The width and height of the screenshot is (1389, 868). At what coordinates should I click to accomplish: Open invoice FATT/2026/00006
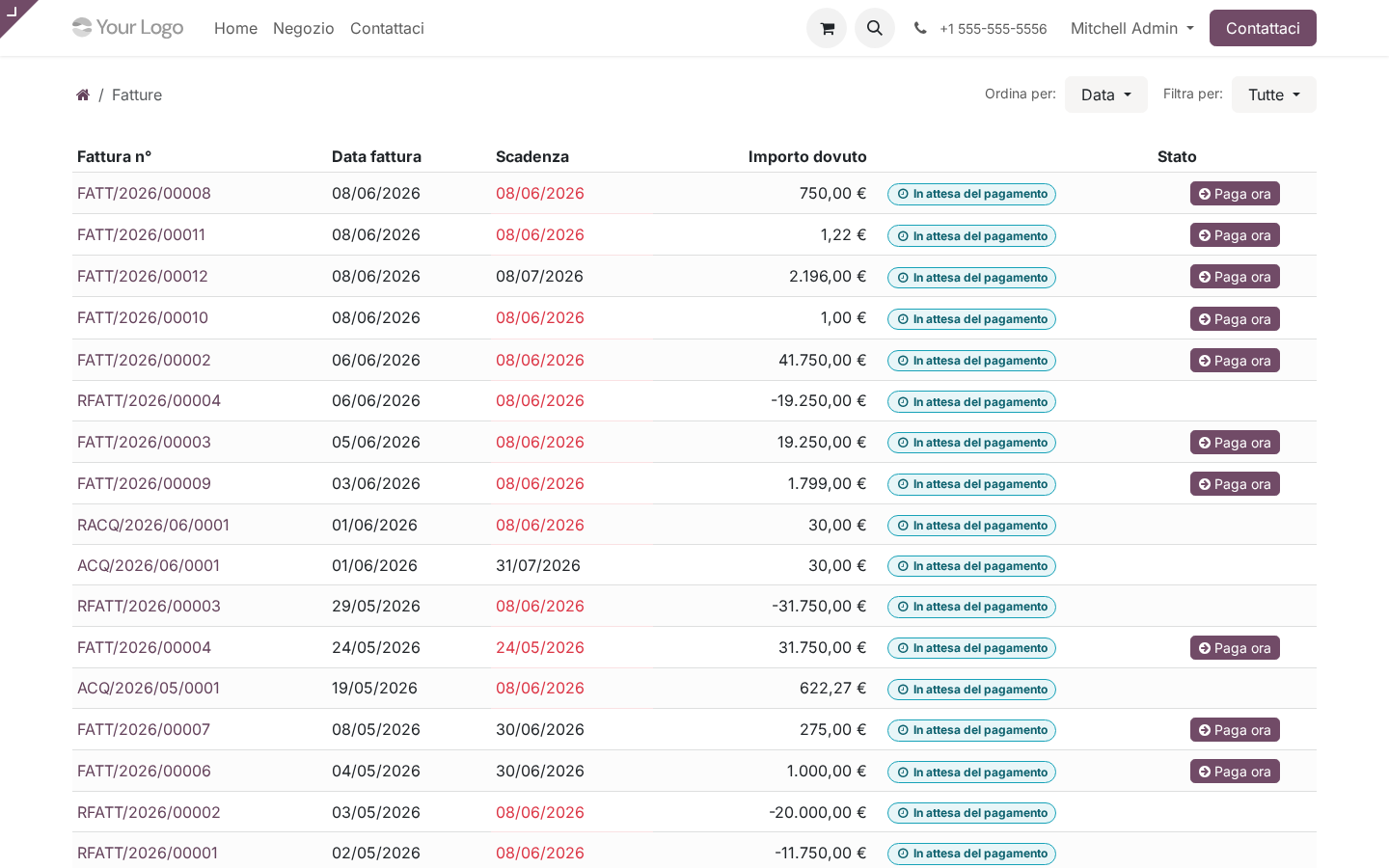[144, 771]
